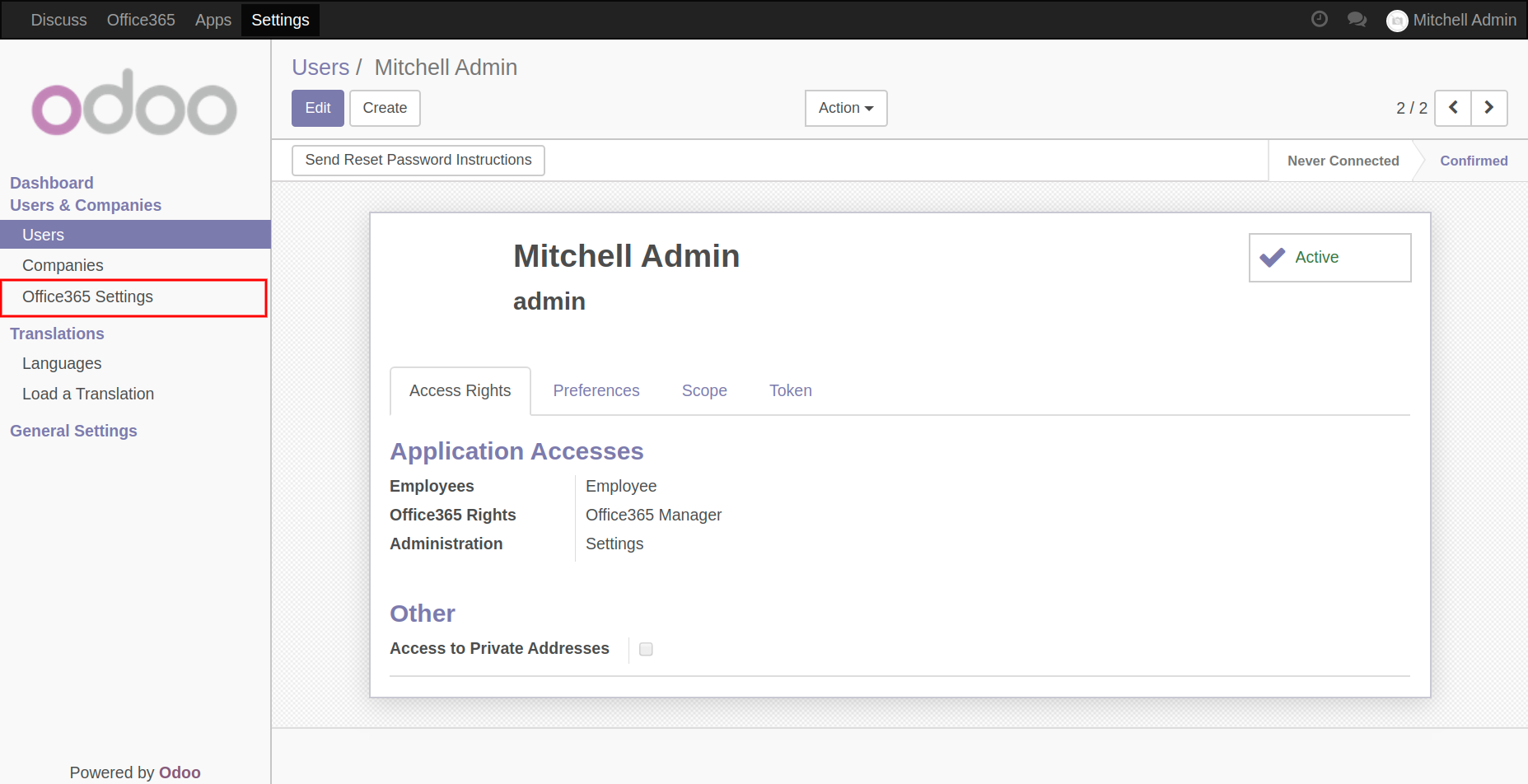Click the Mitchell Admin avatar icon

click(1397, 21)
